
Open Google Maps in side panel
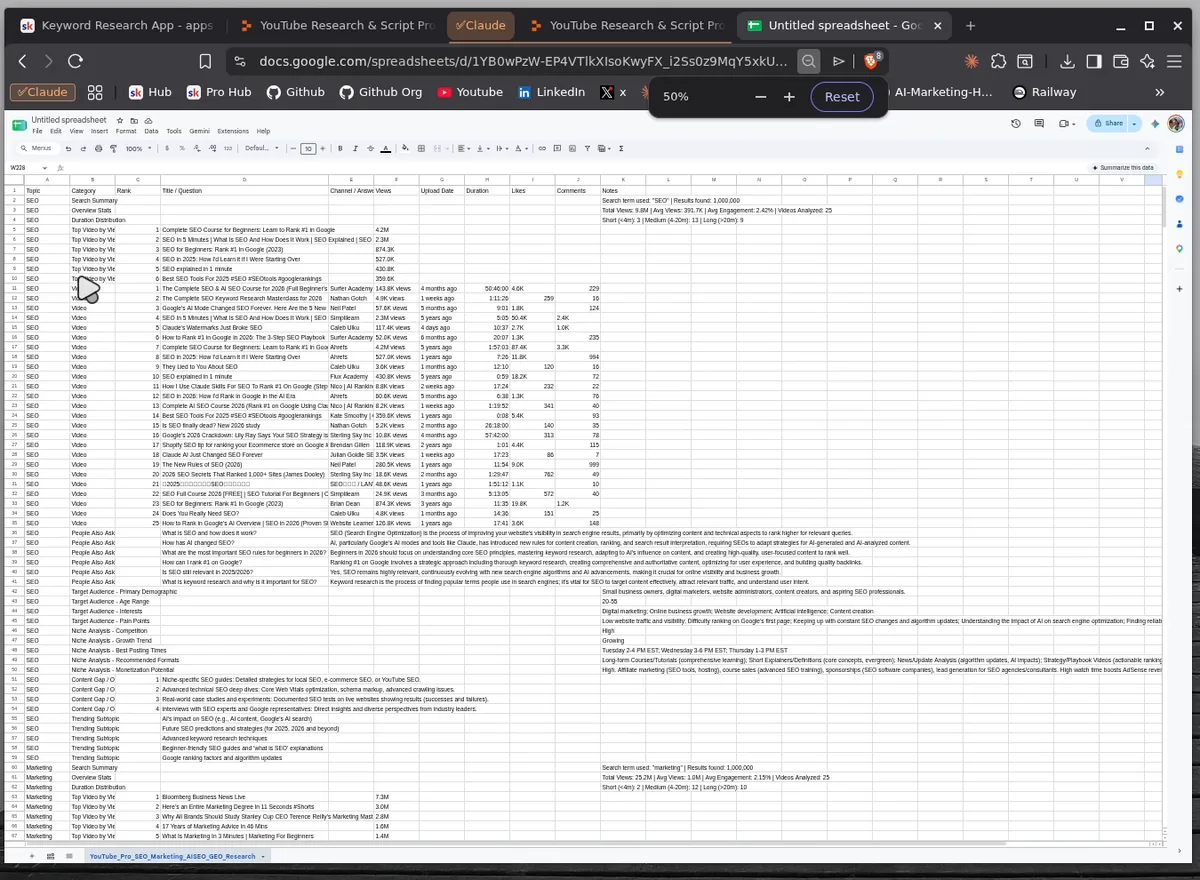(x=1179, y=249)
